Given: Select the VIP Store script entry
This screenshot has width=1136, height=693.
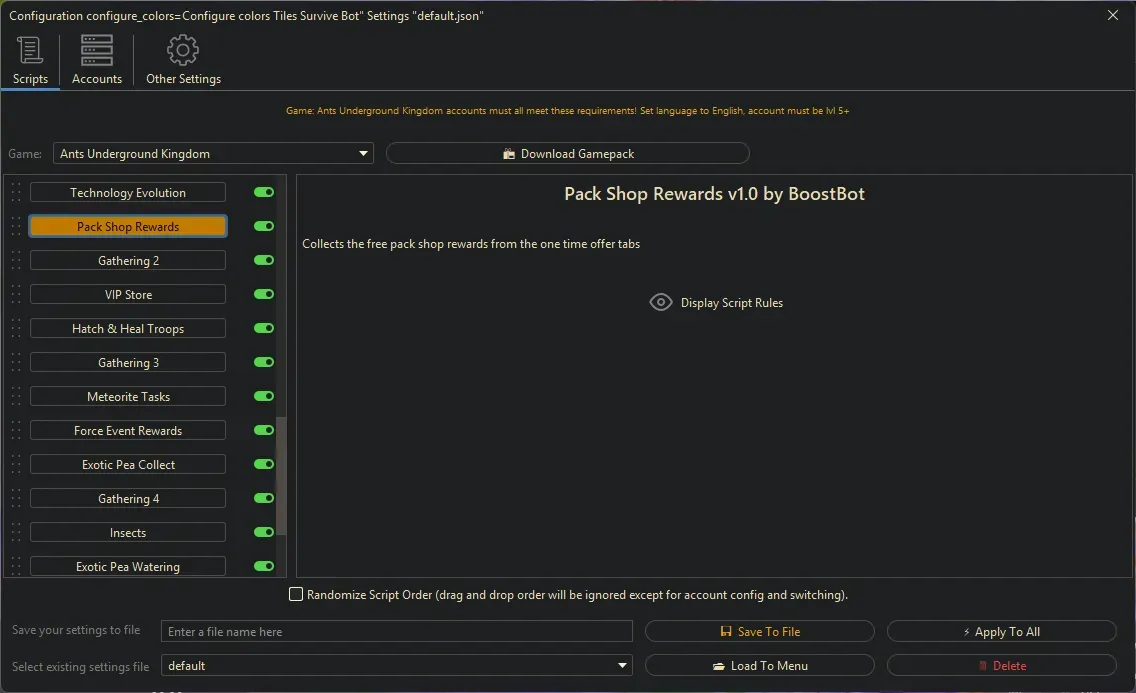Looking at the screenshot, I should (x=127, y=294).
